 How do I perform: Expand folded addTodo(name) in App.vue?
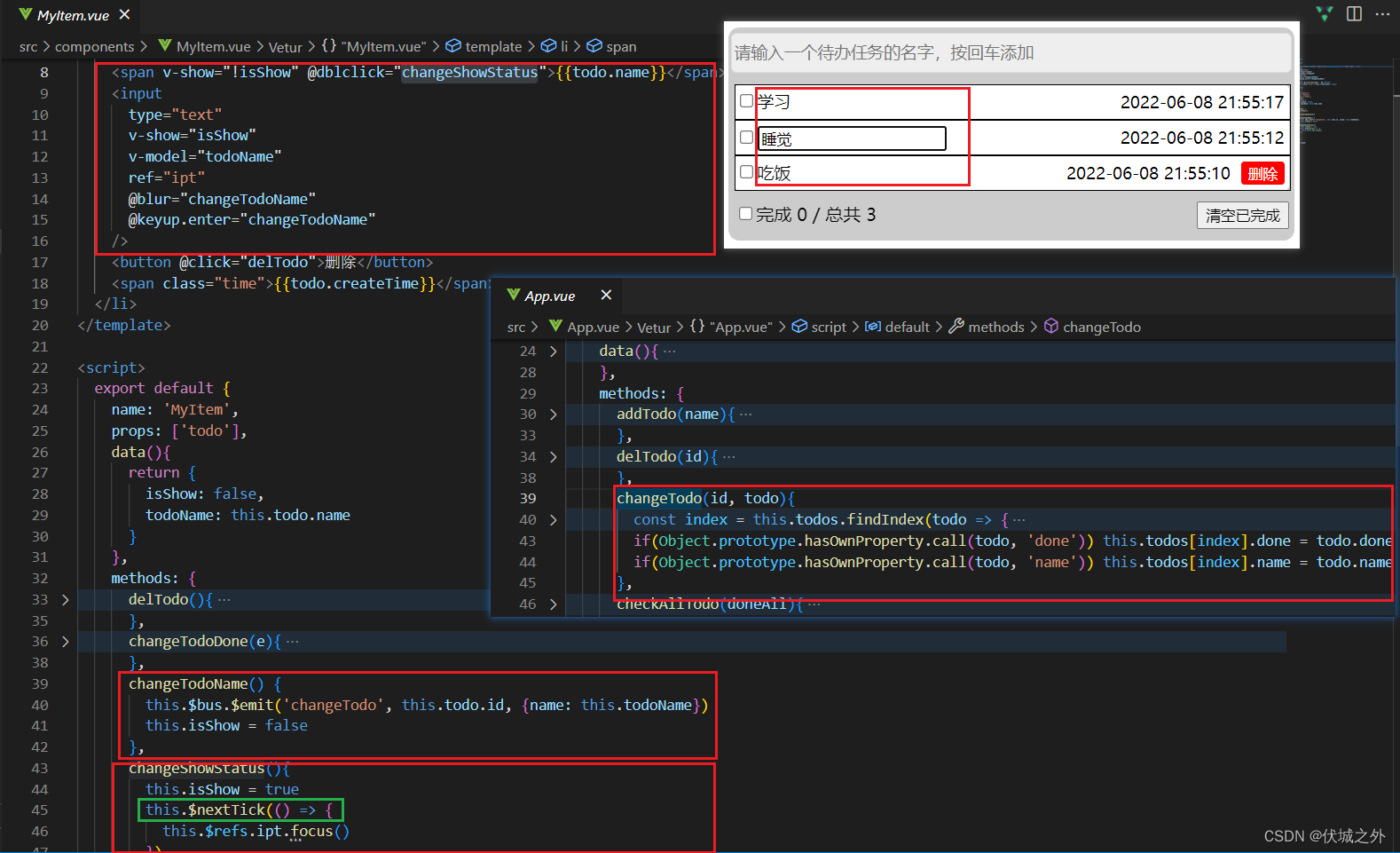point(554,415)
